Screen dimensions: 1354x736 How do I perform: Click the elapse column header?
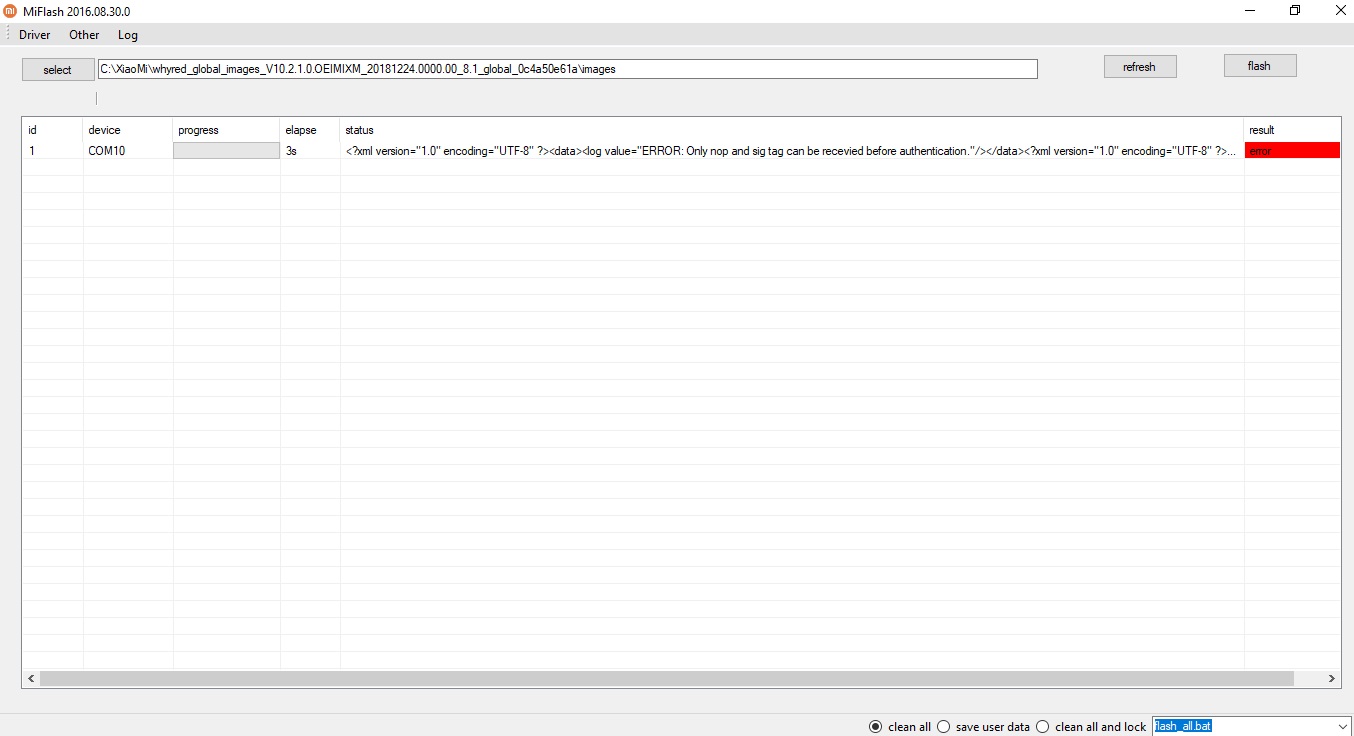click(x=310, y=130)
